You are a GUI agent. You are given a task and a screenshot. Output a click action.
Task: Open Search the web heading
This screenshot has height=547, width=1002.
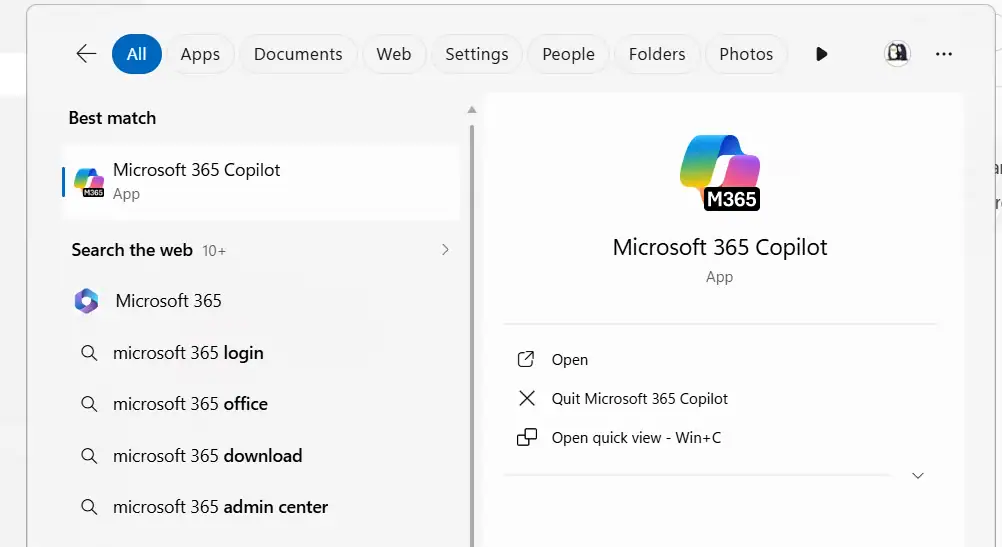point(132,250)
